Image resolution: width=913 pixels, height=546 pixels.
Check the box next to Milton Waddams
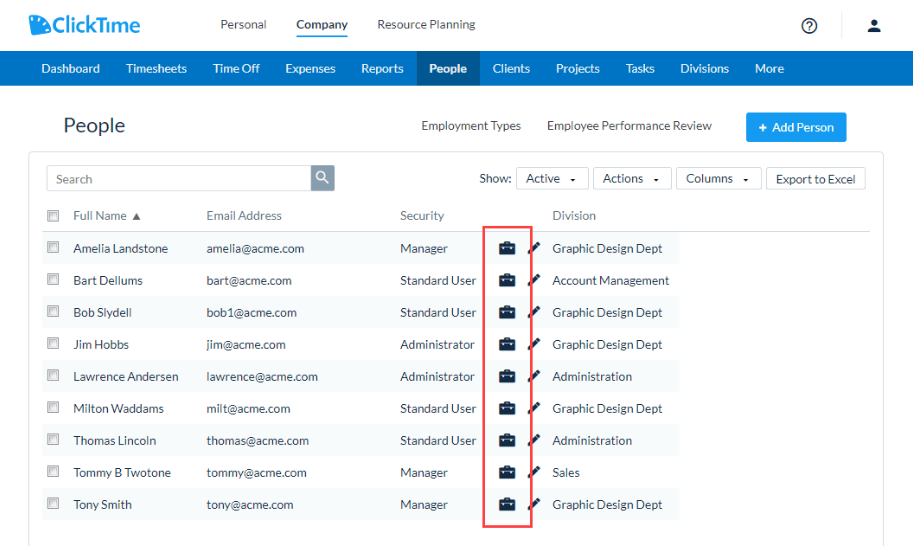coord(53,407)
